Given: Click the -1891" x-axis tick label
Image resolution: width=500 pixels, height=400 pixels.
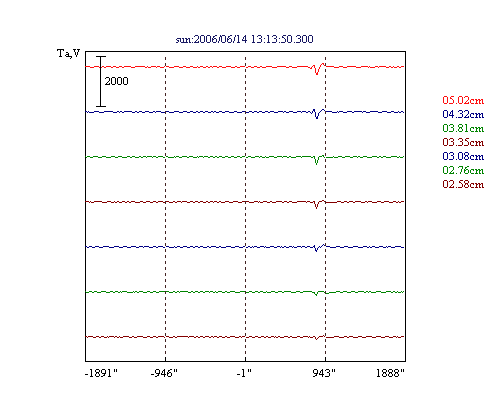Looking at the screenshot, I should coord(101,373).
